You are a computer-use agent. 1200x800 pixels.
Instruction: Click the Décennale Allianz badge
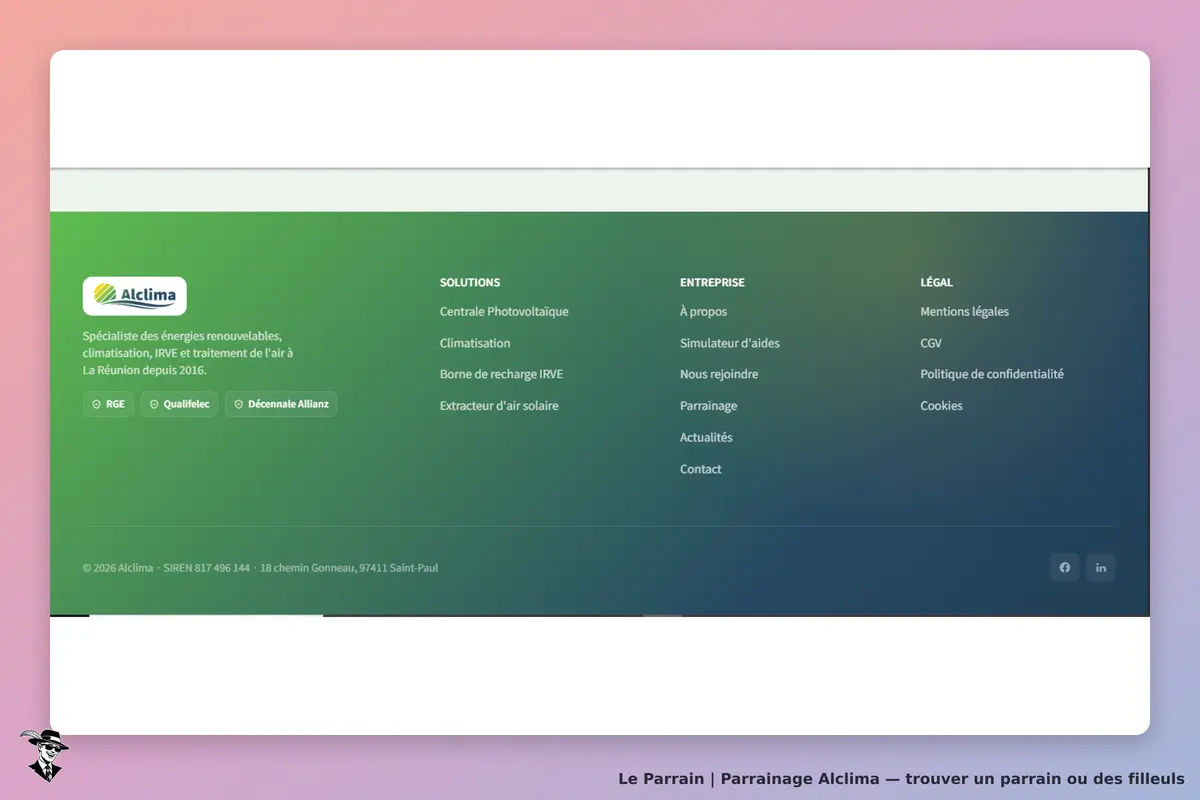pyautogui.click(x=281, y=404)
